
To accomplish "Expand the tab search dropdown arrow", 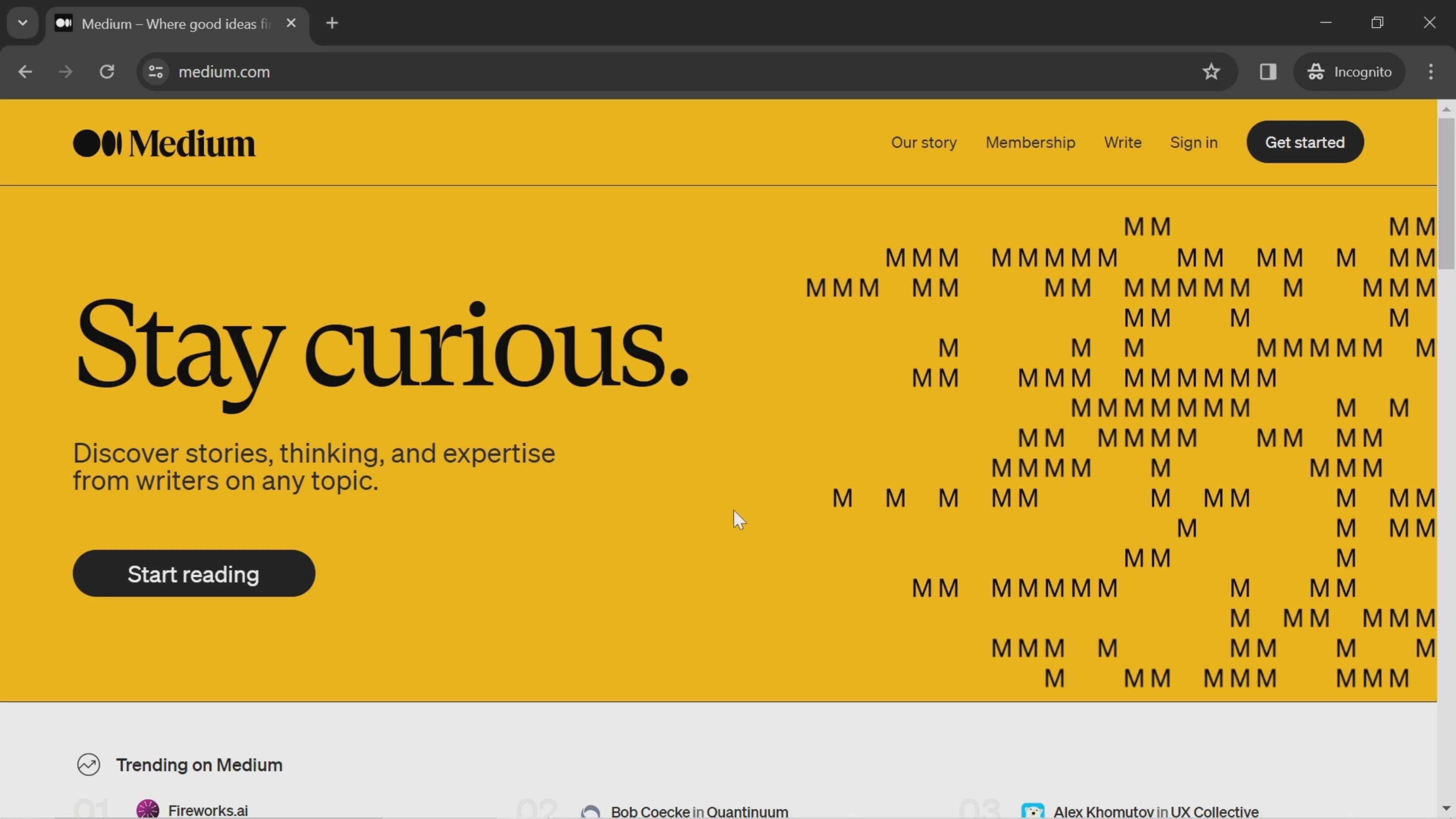I will point(23,23).
